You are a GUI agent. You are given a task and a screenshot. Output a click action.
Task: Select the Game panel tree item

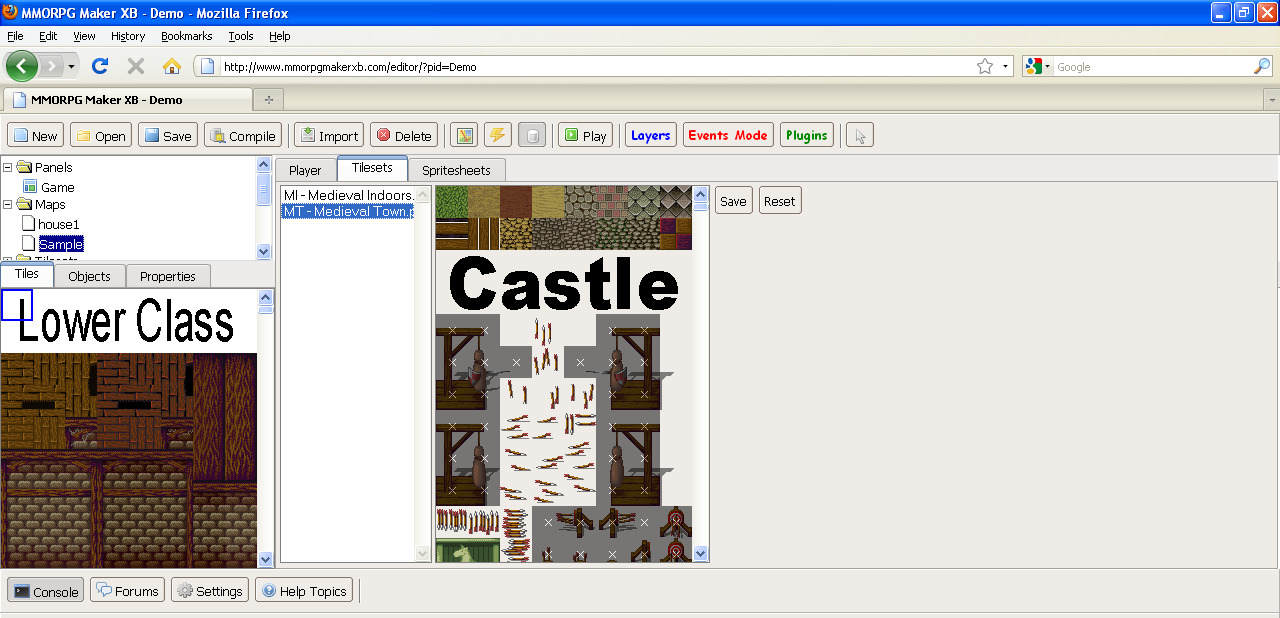(x=58, y=187)
